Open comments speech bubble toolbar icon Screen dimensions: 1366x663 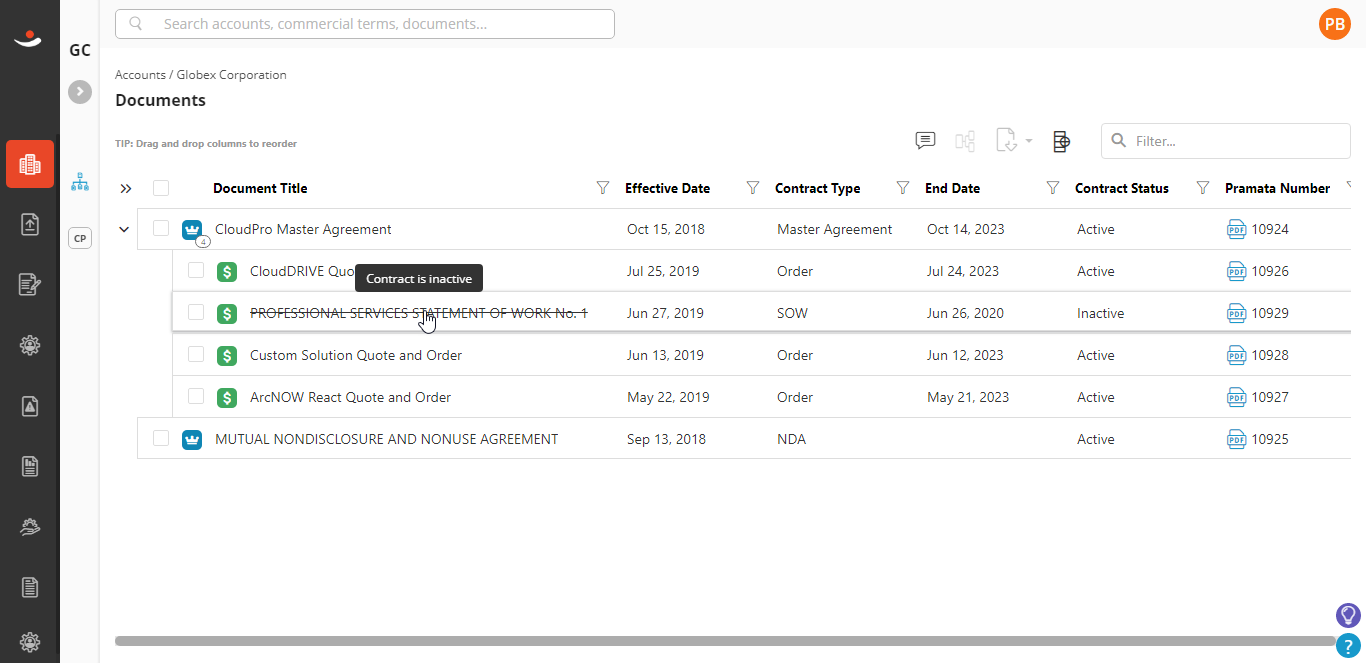926,141
